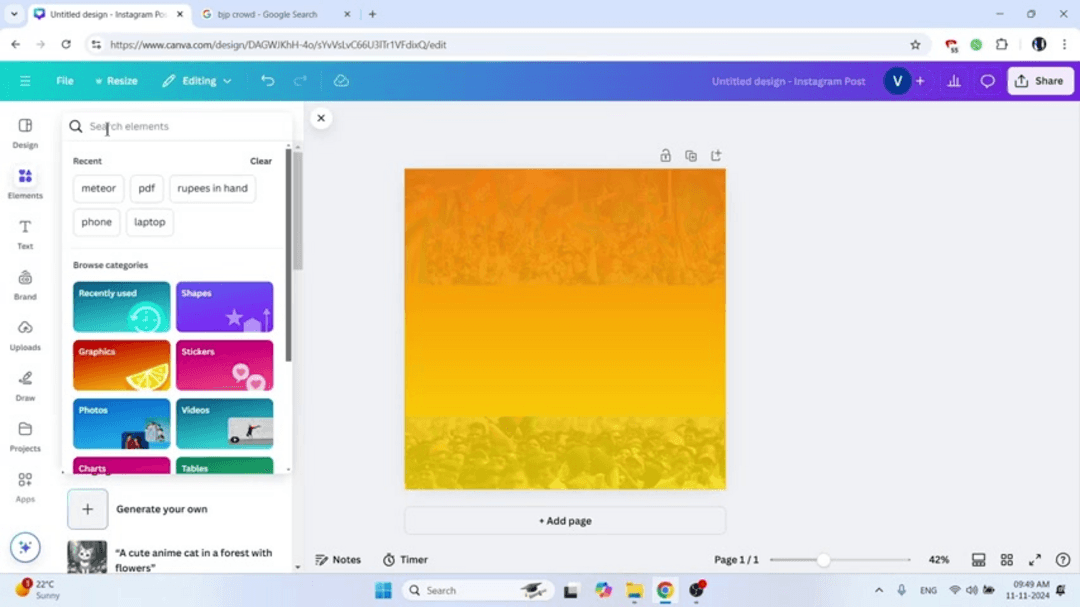Expand the Editing mode dropdown

[x=197, y=81]
